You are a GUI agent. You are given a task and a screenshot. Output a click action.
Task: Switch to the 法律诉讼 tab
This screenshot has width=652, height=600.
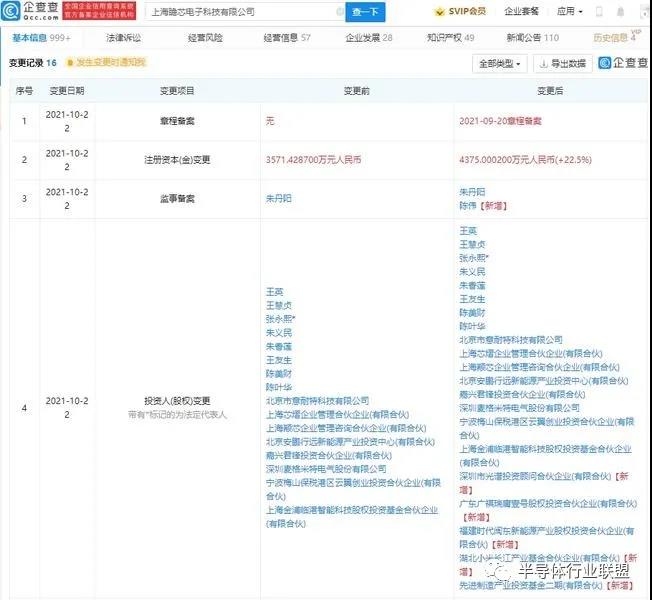[x=123, y=37]
